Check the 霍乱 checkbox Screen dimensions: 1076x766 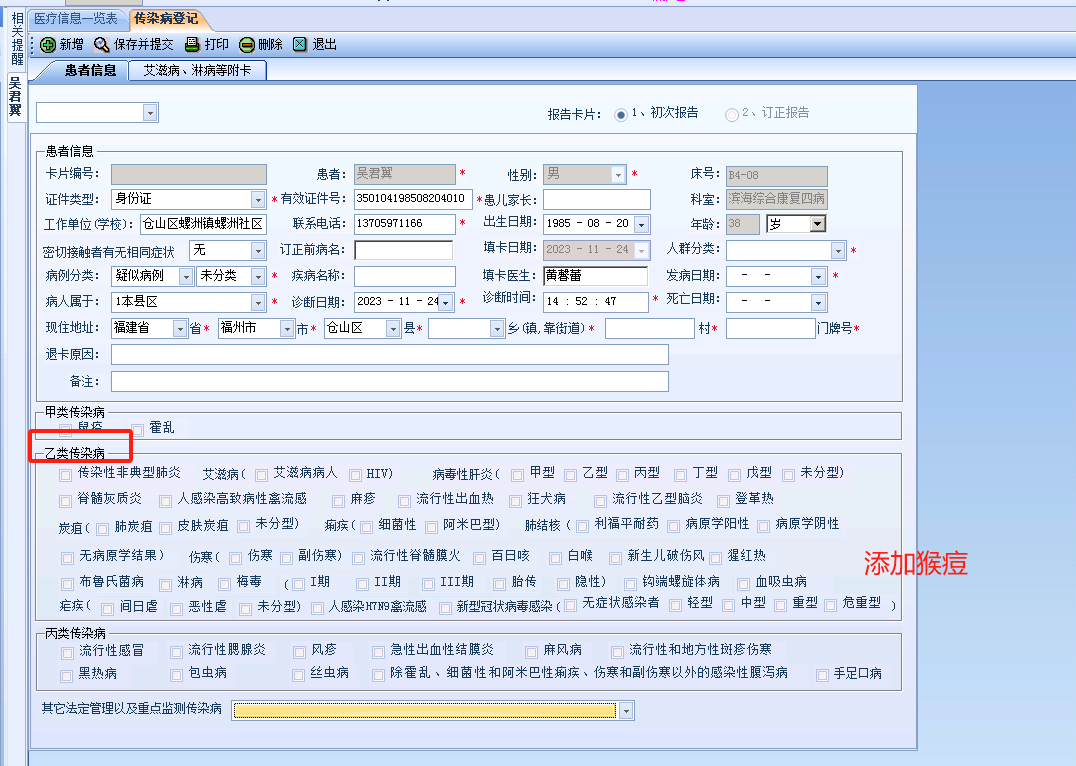point(138,429)
